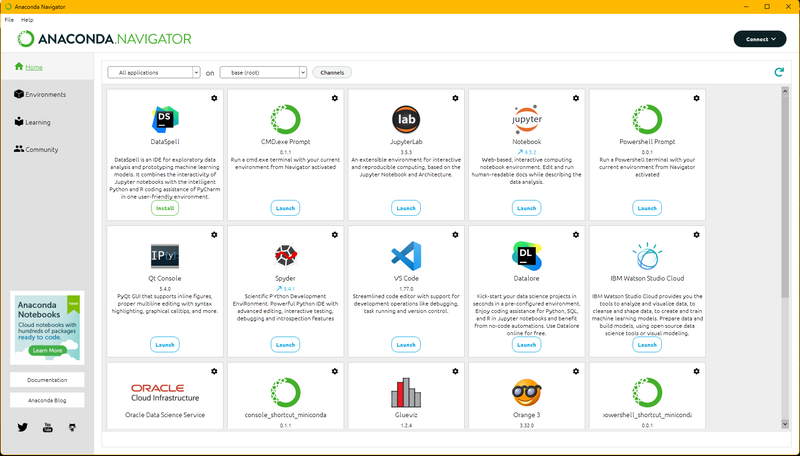Open DataSpell settings gear
The width and height of the screenshot is (800, 456).
pyautogui.click(x=214, y=98)
